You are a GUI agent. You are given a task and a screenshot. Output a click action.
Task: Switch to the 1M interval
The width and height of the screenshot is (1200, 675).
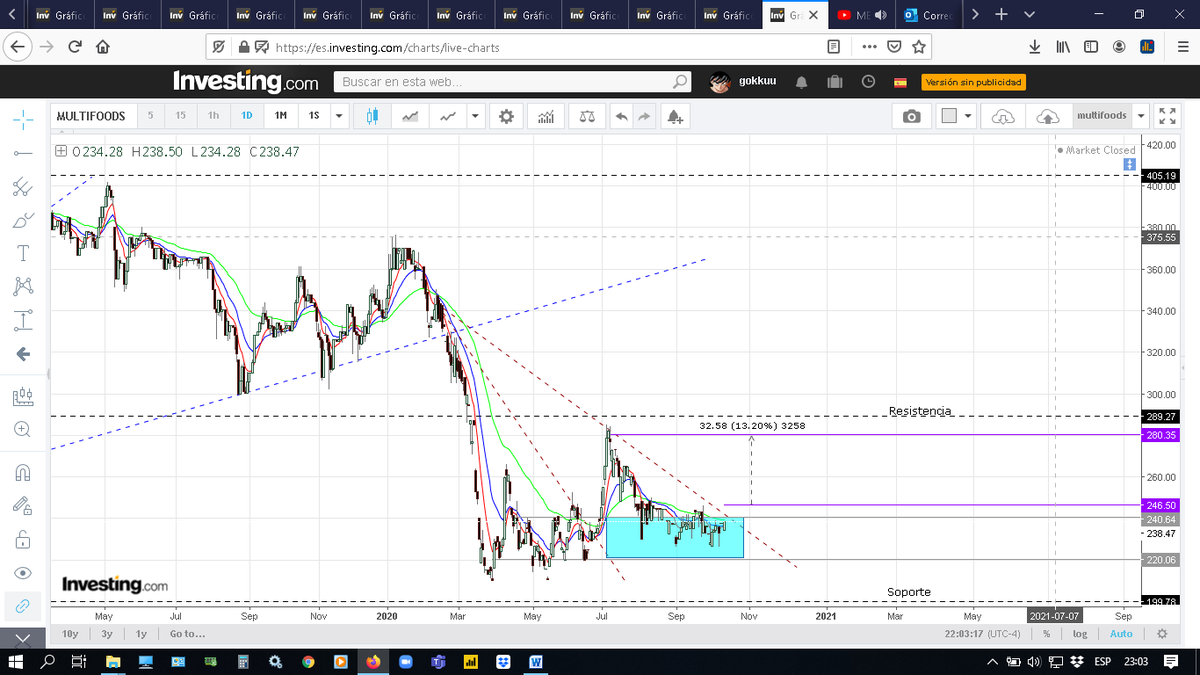tap(281, 116)
